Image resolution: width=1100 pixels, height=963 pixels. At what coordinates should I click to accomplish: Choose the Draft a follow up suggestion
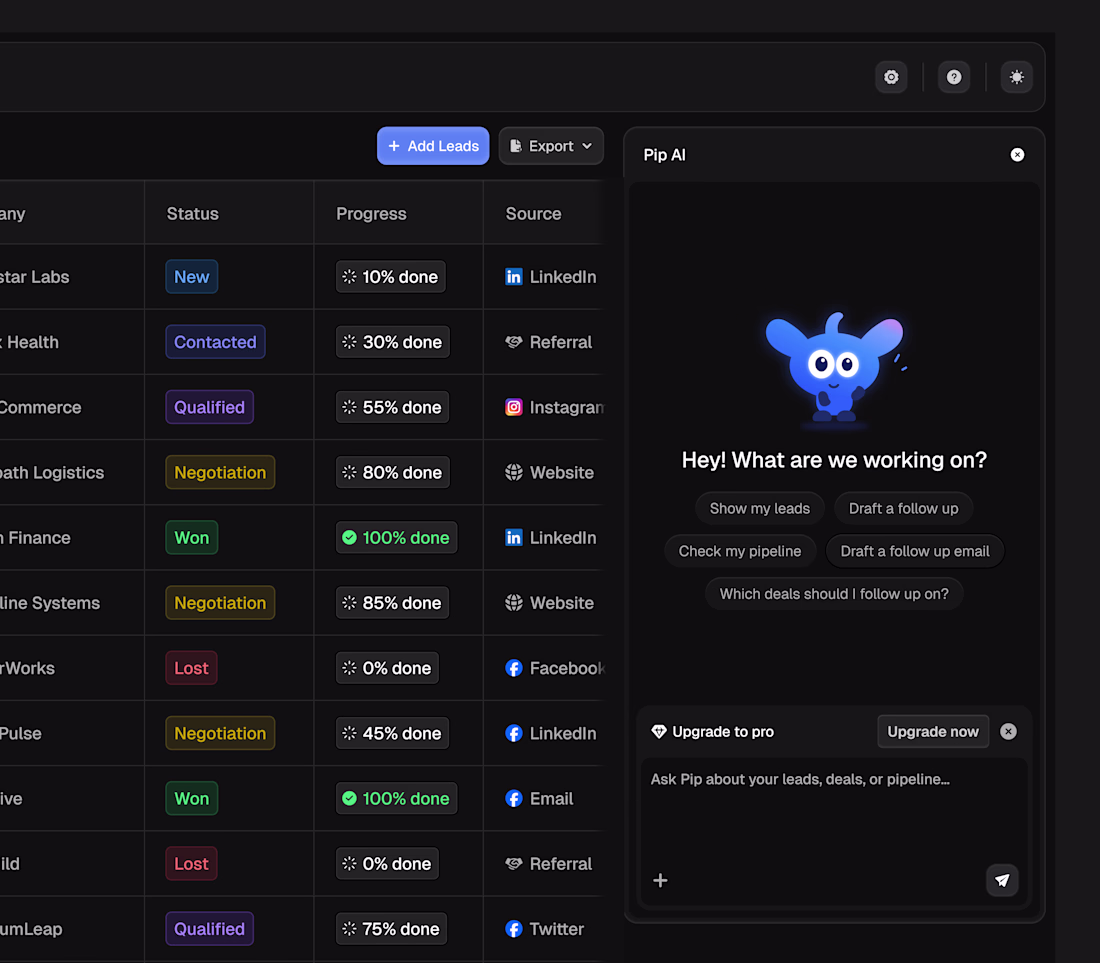tap(904, 509)
